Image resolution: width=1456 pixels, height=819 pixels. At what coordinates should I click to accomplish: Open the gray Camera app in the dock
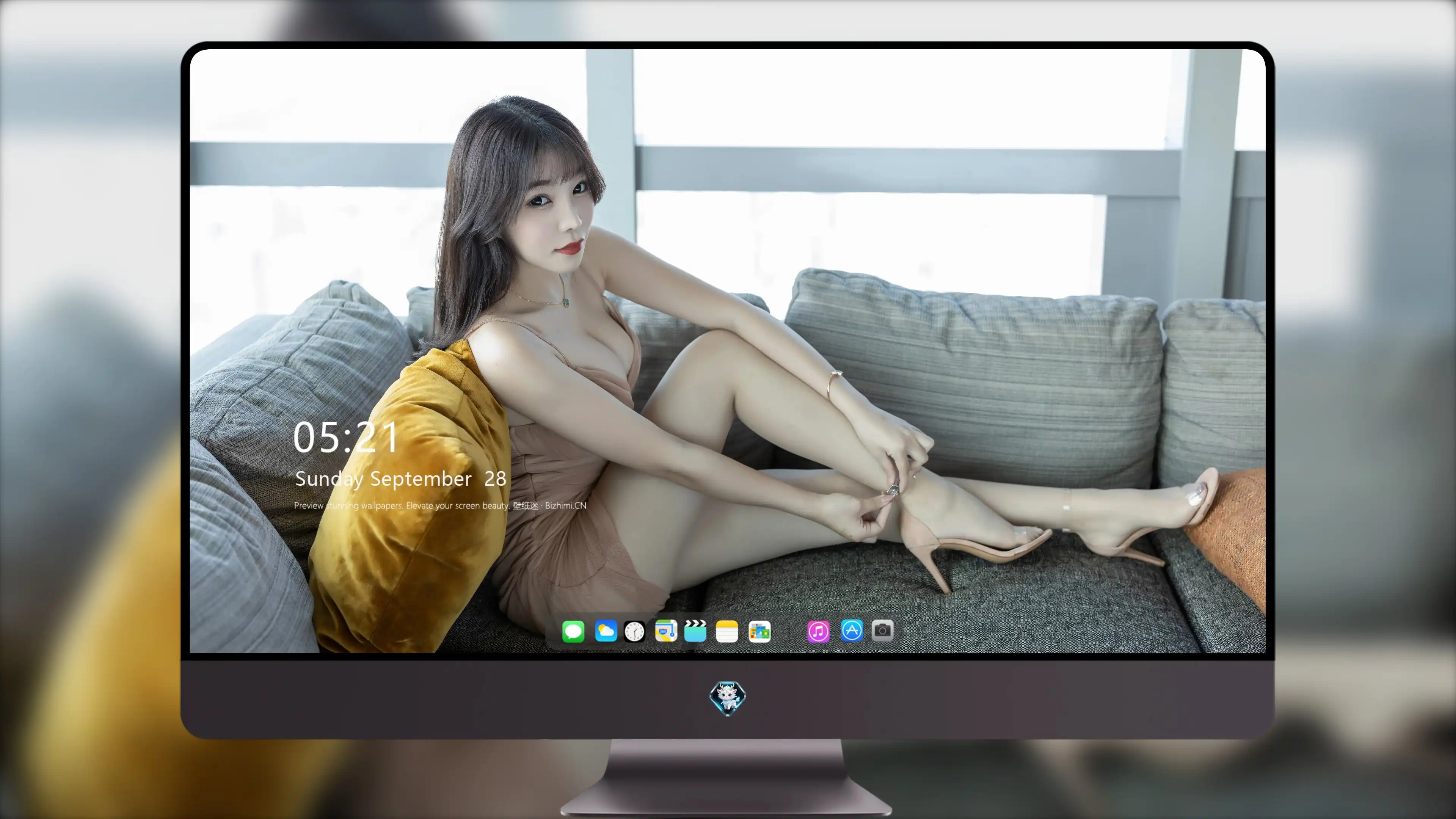point(882,630)
